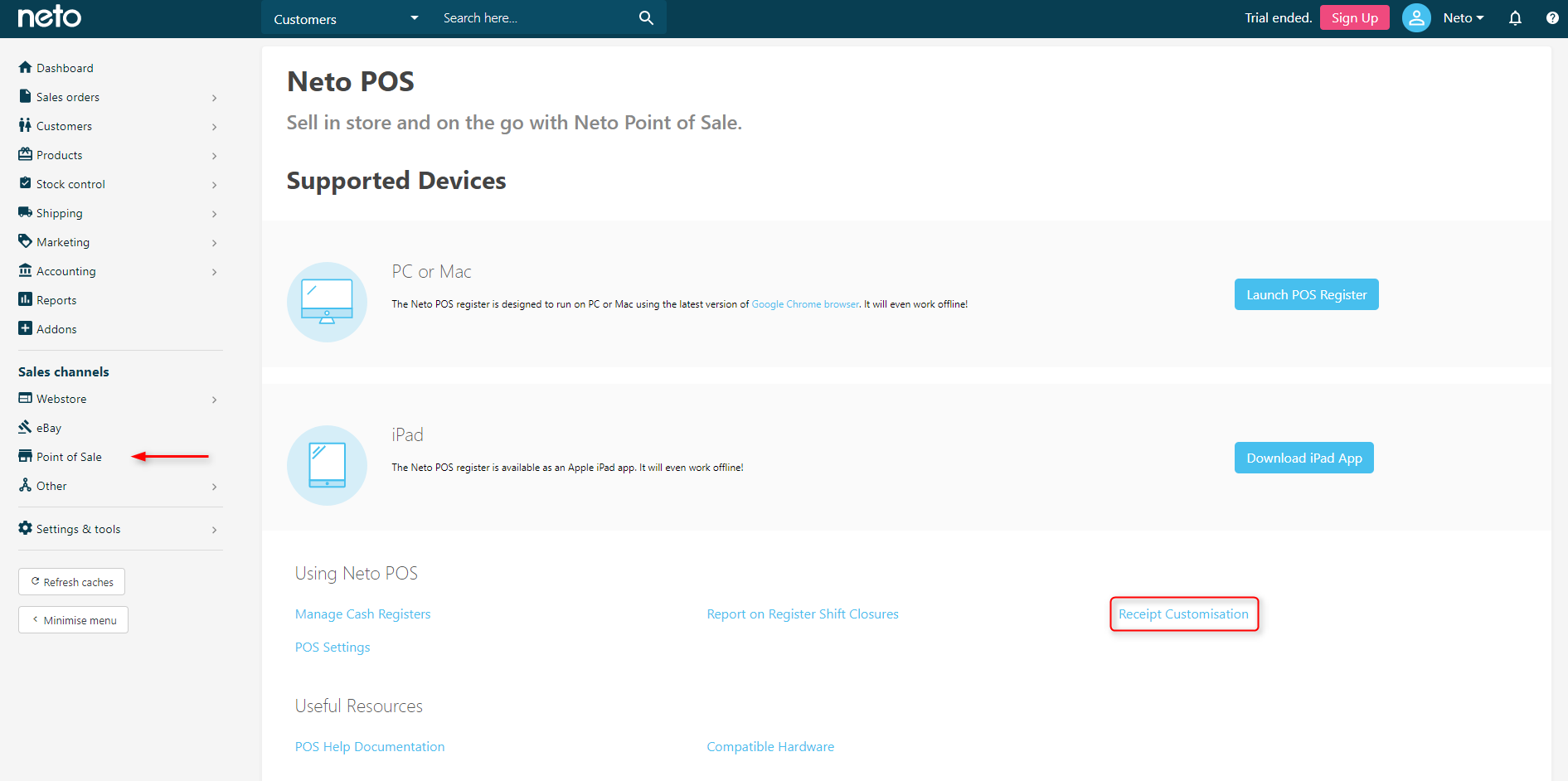Click Minimise menu button

click(73, 620)
